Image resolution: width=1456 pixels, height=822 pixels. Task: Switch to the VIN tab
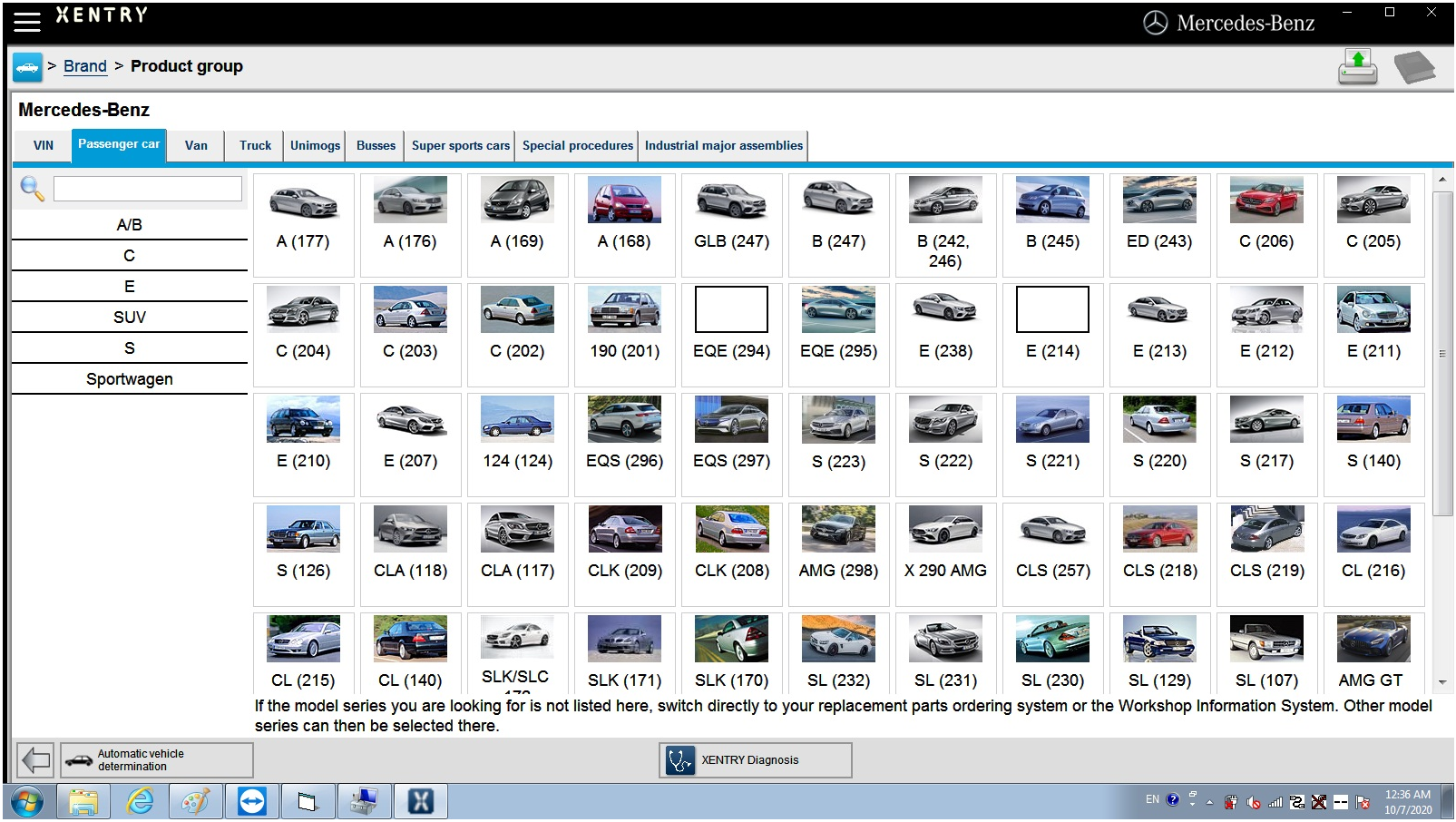click(43, 145)
